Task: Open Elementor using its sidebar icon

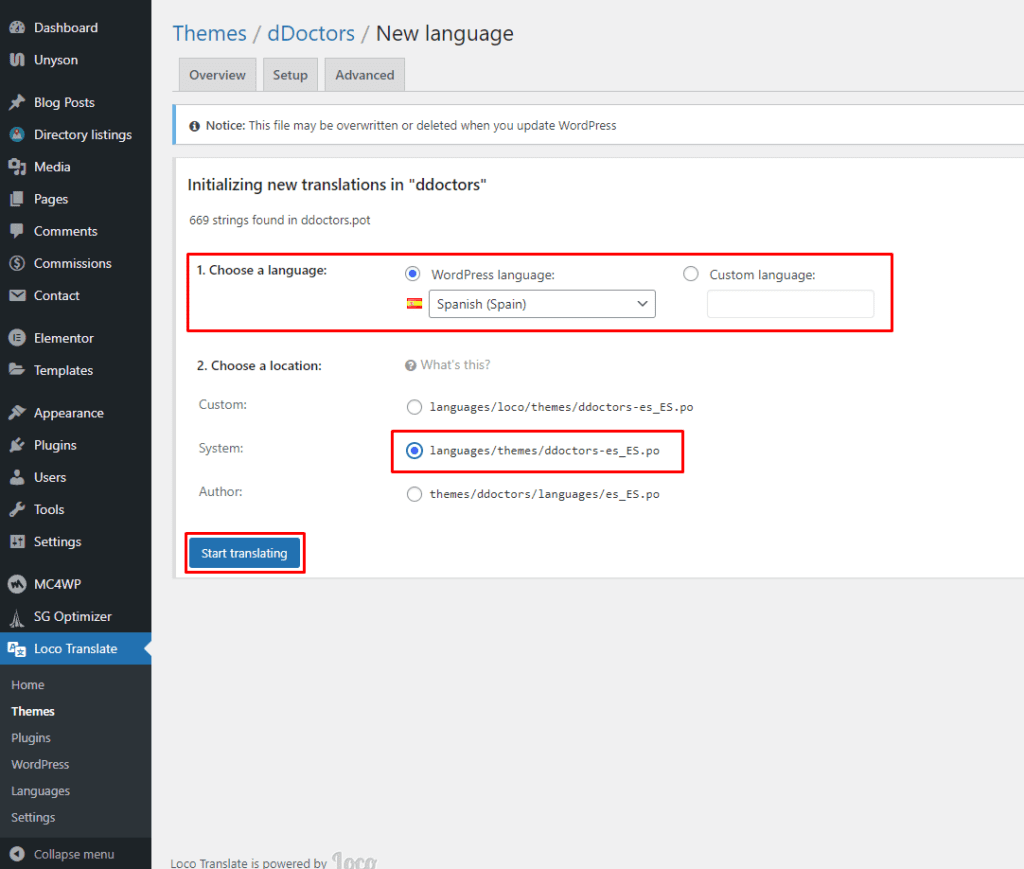Action: pos(17,338)
